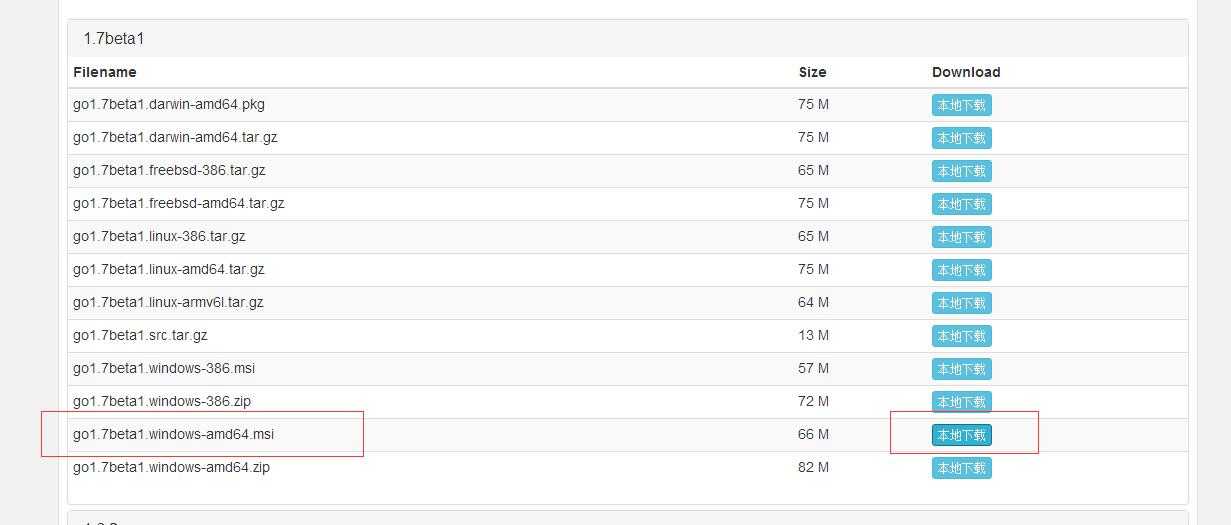This screenshot has width=1231, height=525.
Task: Click 本地下载 for linux-armv6l.tar.gz
Action: point(961,303)
